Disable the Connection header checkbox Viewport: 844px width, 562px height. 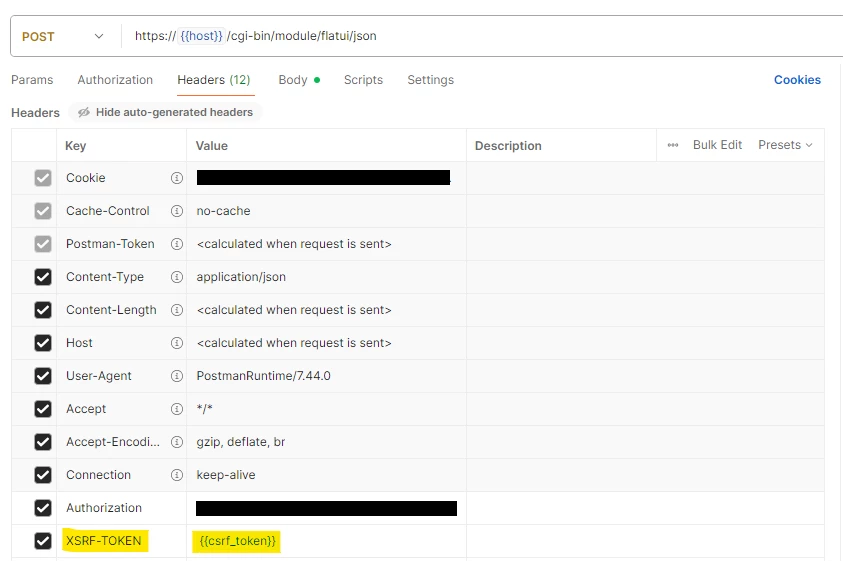[43, 475]
